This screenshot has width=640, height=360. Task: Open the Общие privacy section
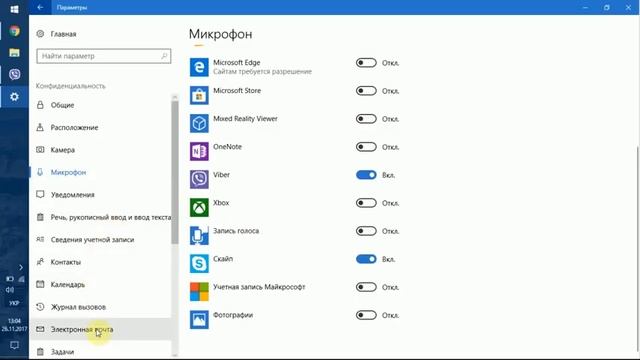[101, 105]
